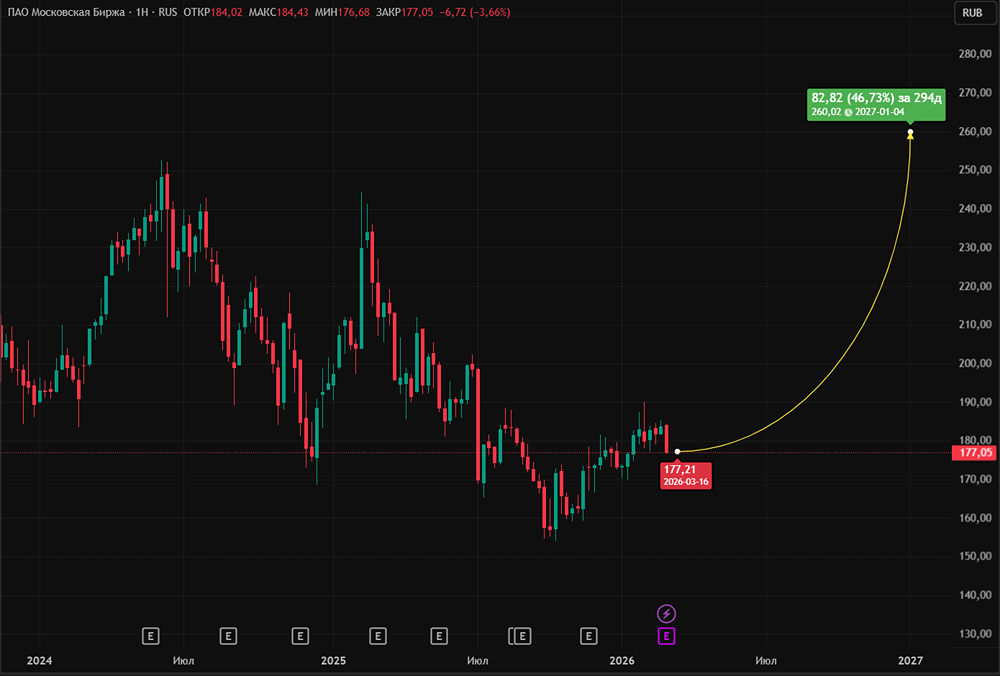Click the МАКС 184,43 high value

tap(278, 12)
